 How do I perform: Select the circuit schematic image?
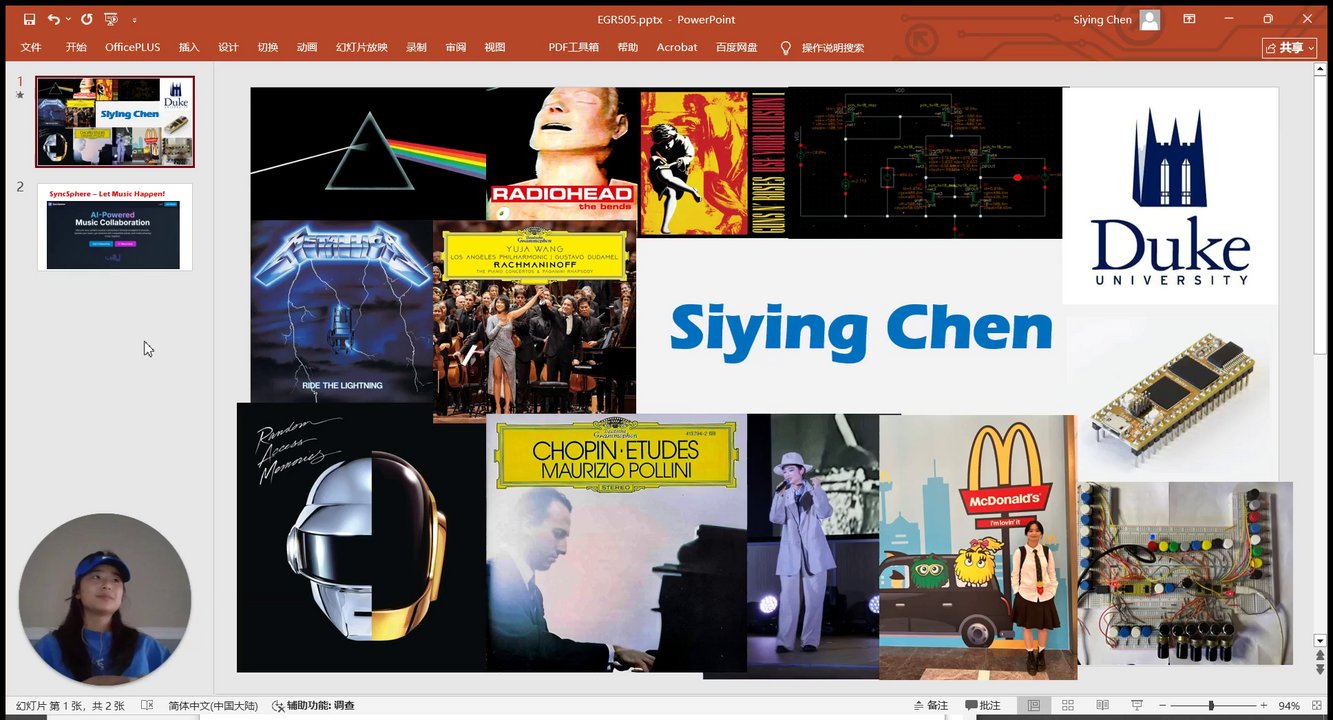925,163
